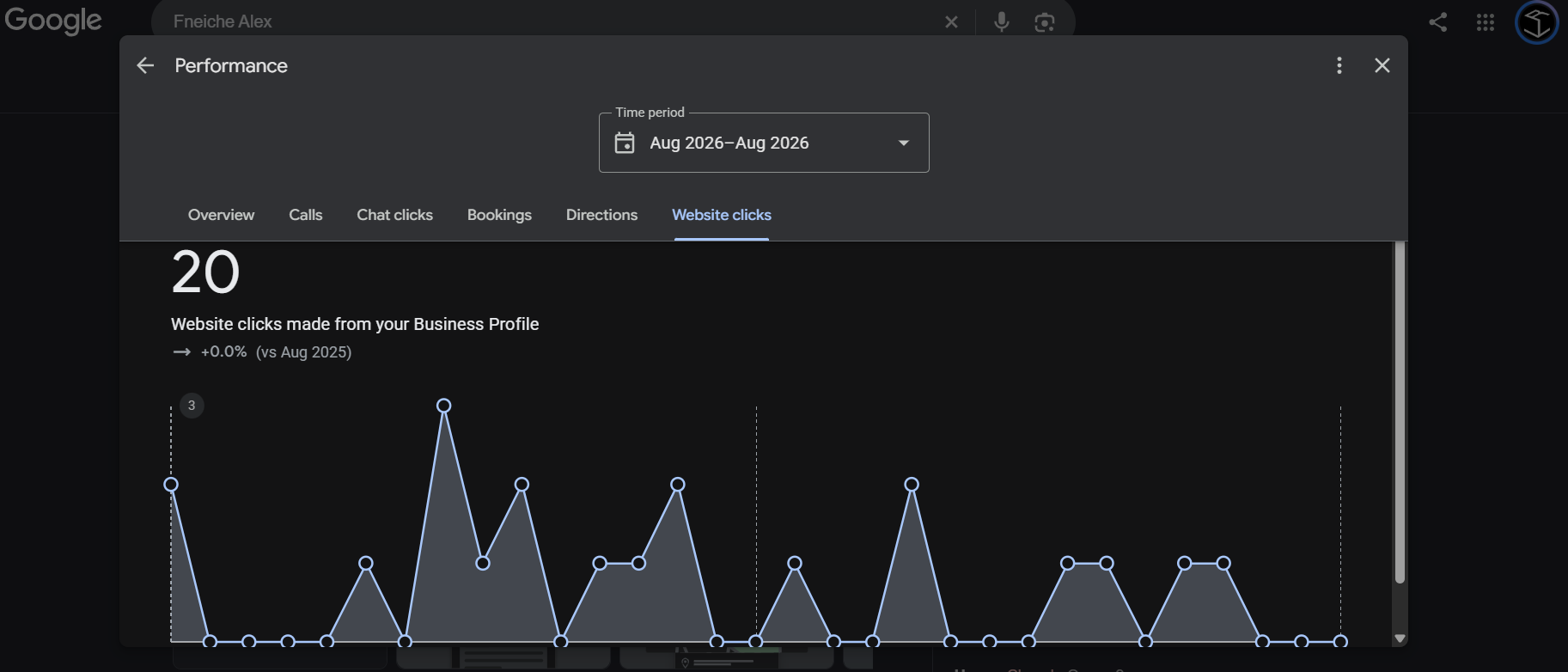
Task: Click the last data point on the chart
Action: [x=1340, y=641]
